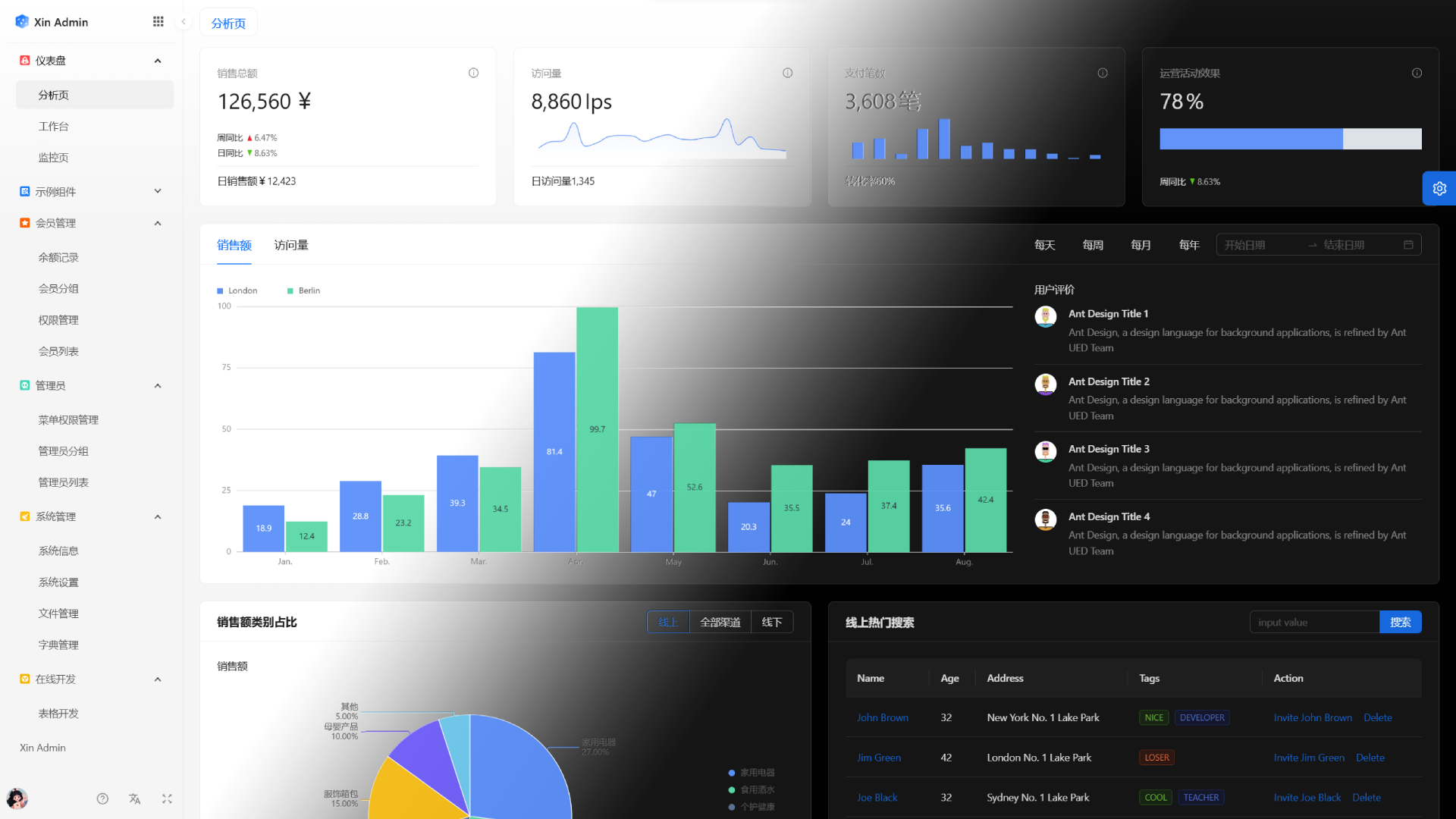Select the 线上 channel option
1456x819 pixels.
[668, 622]
